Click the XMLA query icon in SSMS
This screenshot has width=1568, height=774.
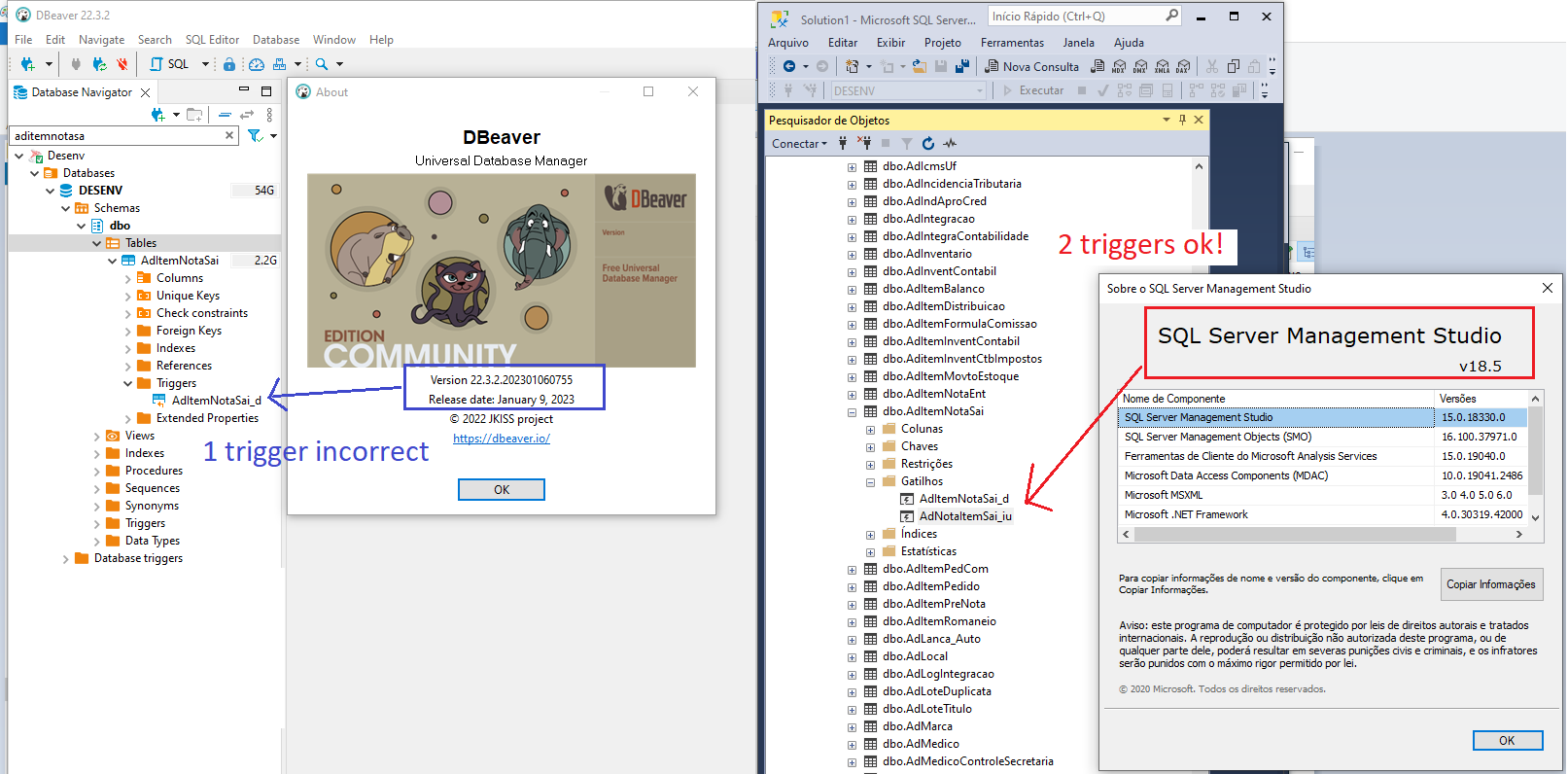pos(1162,67)
